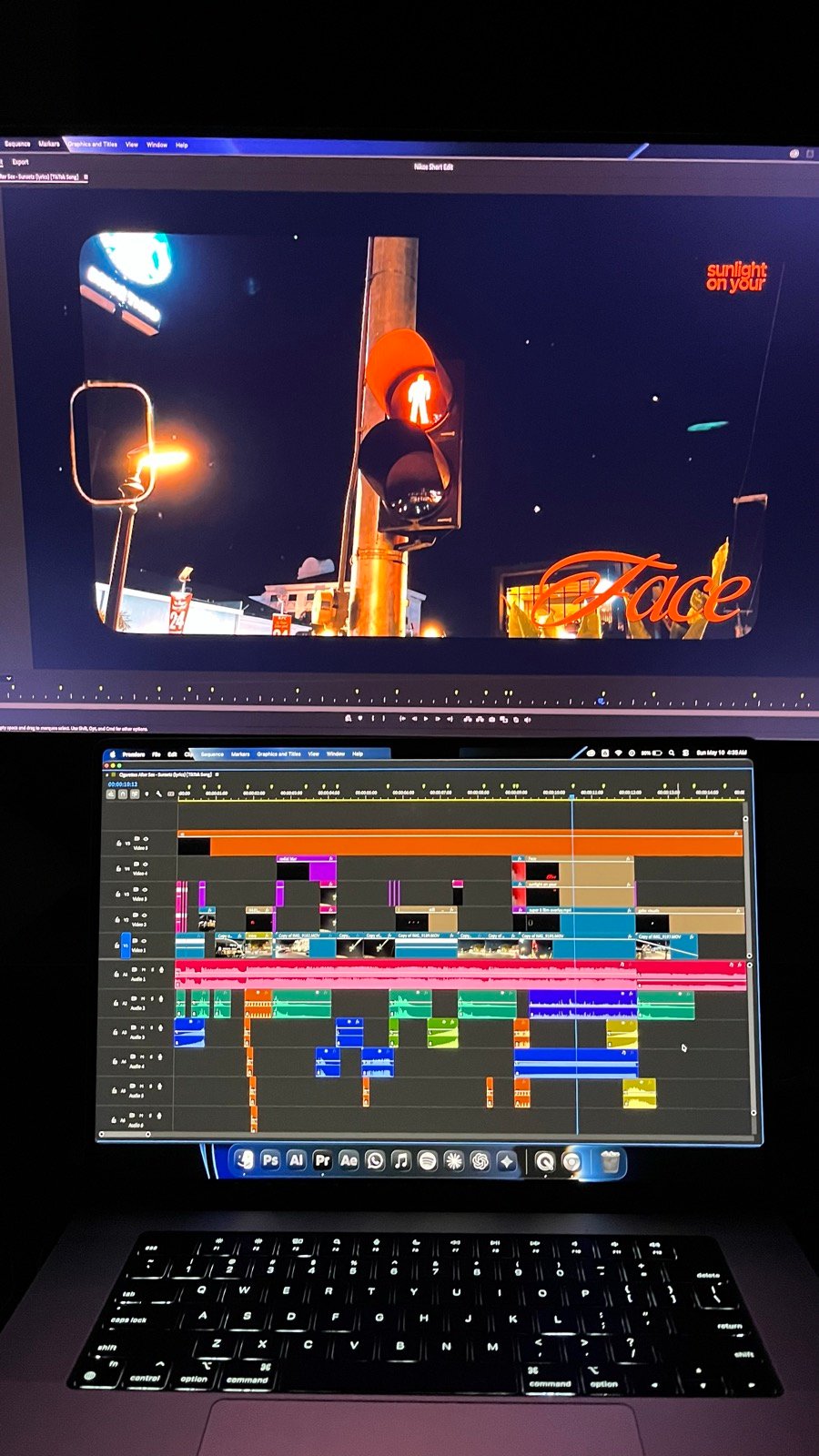Screen dimensions: 819x1456
Task: Open the Apple menu on the laptop
Action: 112,753
